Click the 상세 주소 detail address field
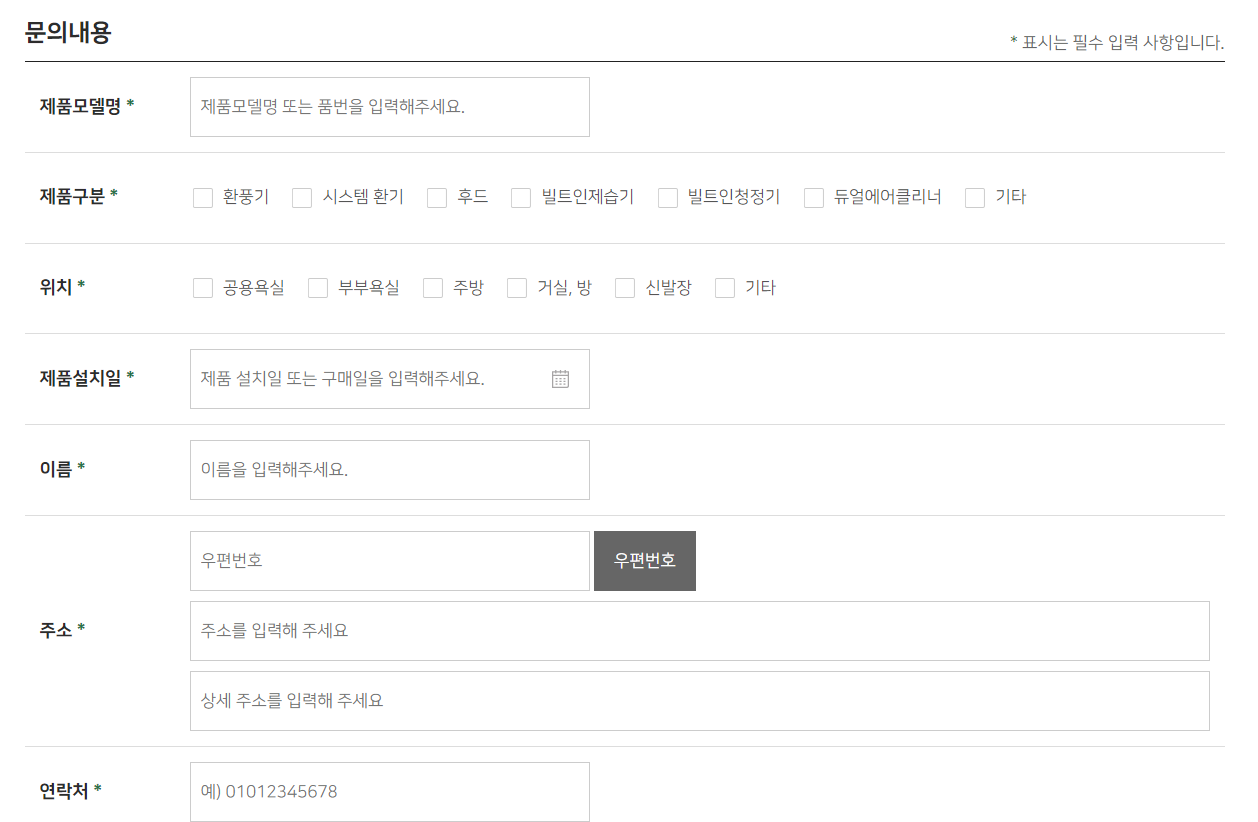This screenshot has height=822, width=1258. (500, 701)
